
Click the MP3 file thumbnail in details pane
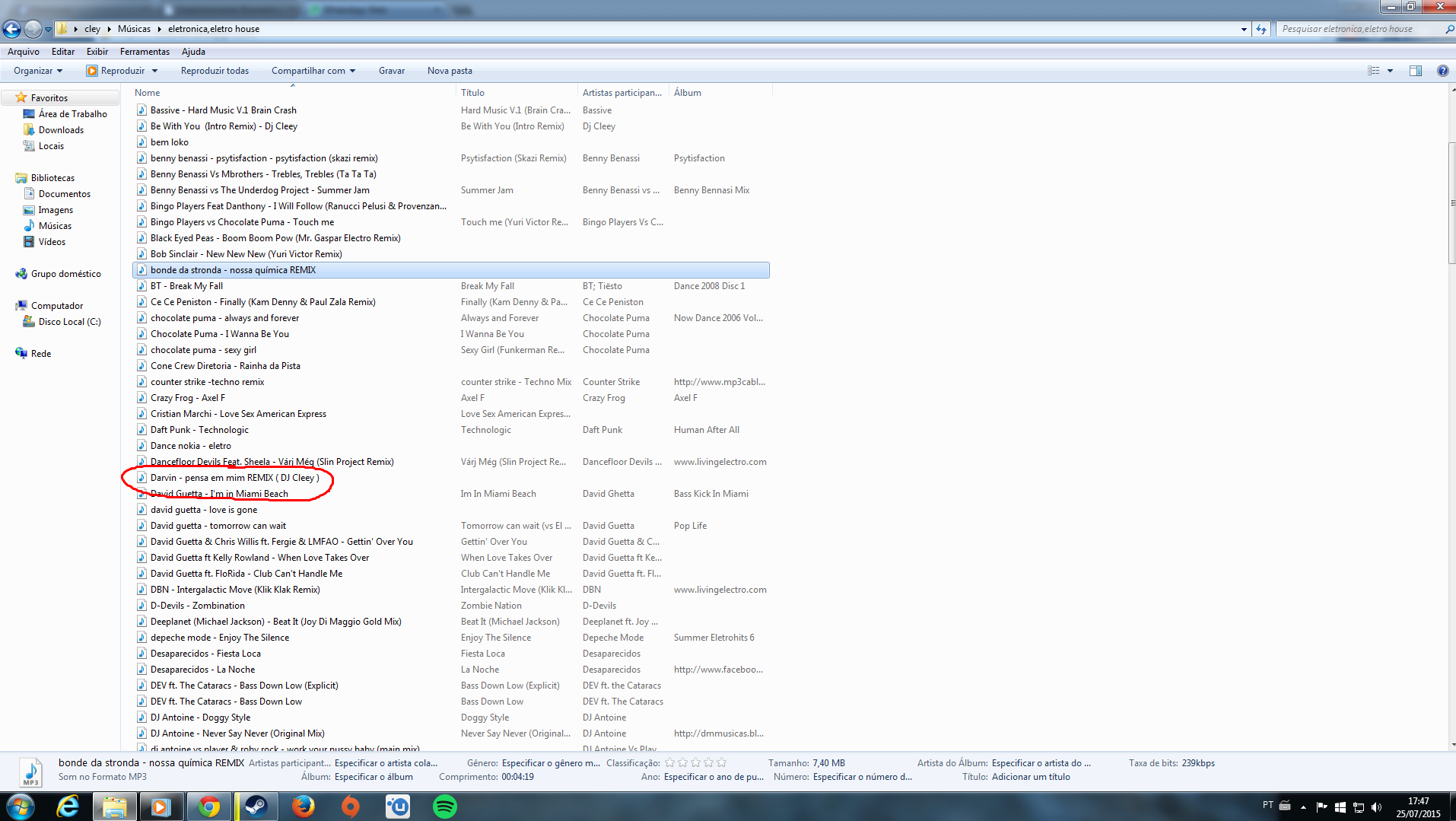(30, 772)
